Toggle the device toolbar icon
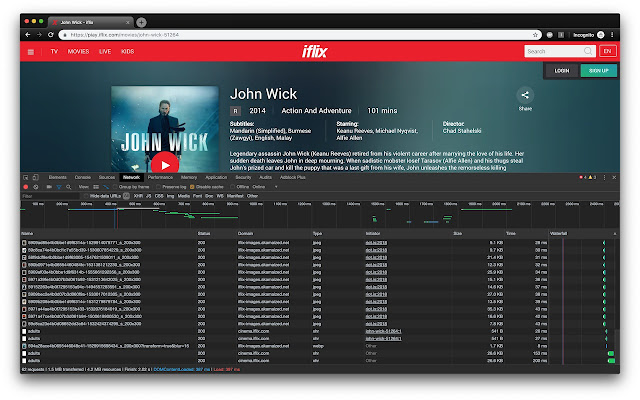The width and height of the screenshot is (640, 400). [36, 178]
